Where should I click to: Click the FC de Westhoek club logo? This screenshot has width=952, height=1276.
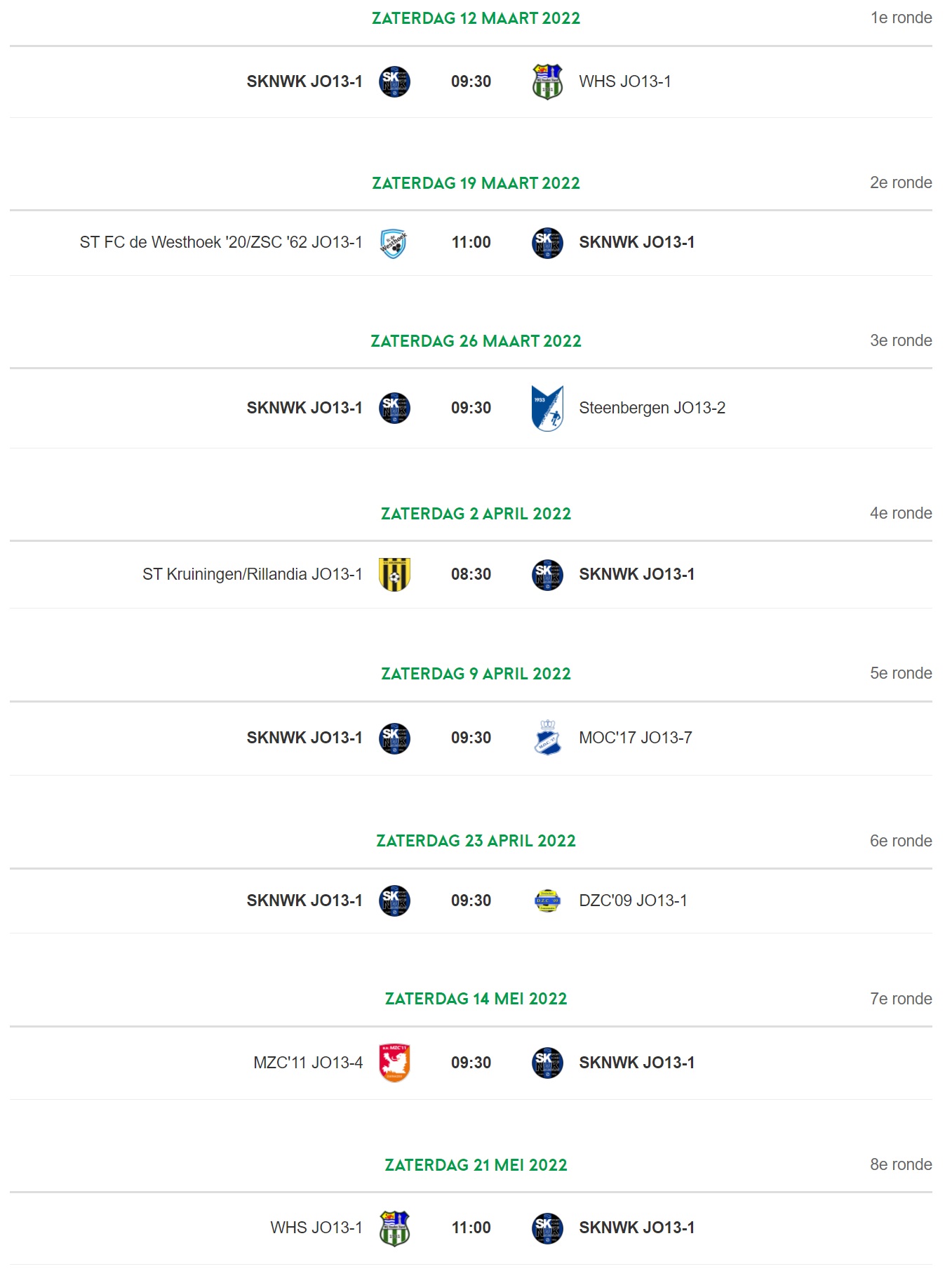(394, 243)
